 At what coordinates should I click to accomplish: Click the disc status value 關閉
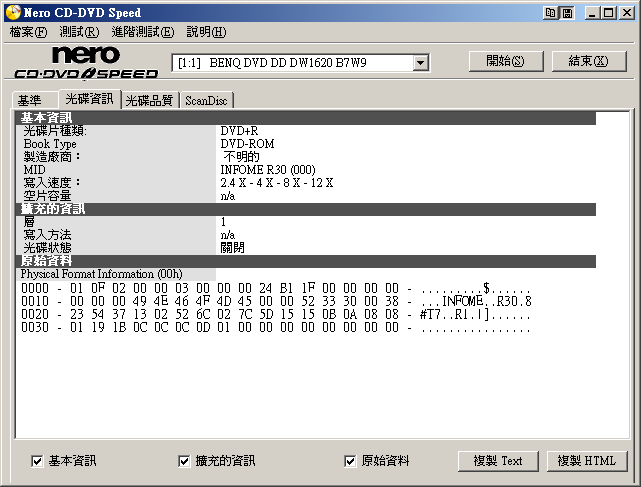point(232,248)
